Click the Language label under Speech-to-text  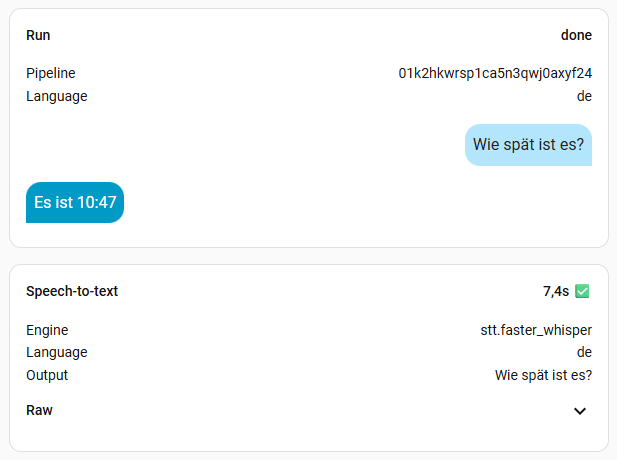(x=57, y=352)
